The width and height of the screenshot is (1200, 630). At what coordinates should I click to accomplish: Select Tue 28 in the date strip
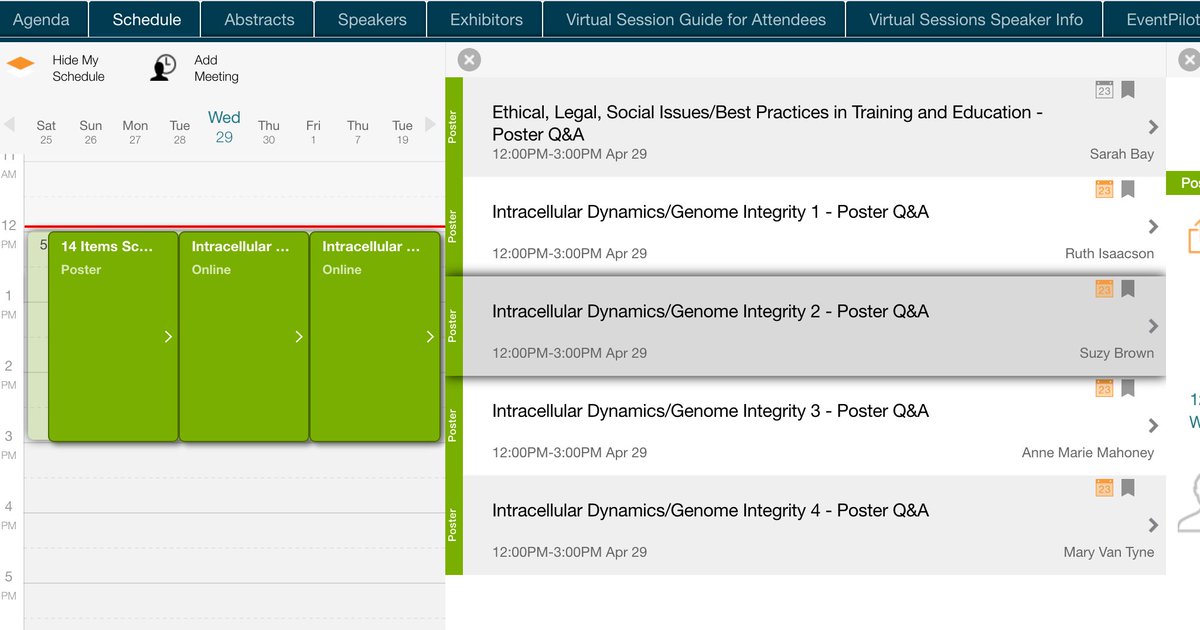pos(180,132)
